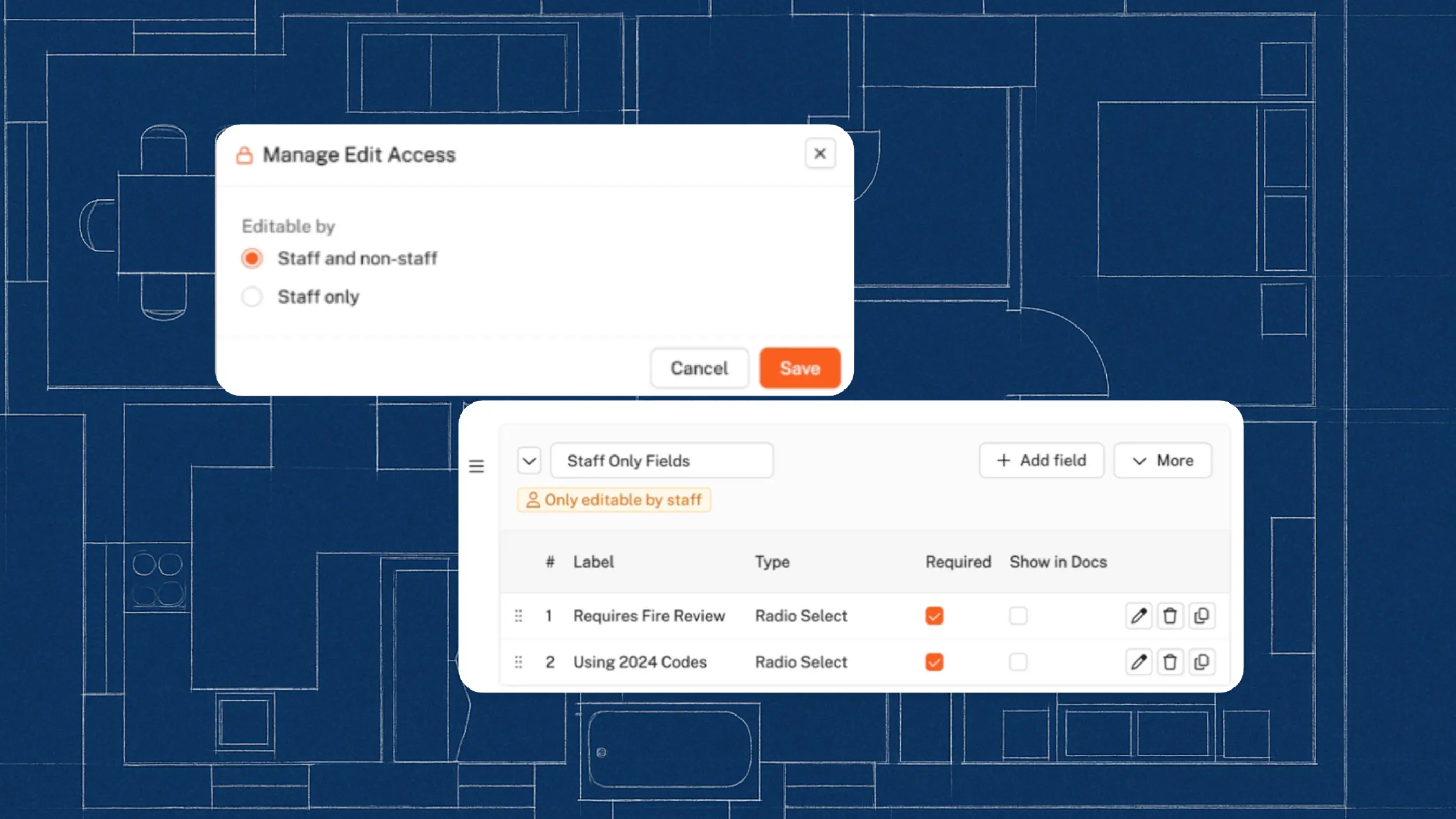Edit the Requires Fire Review field

click(x=1138, y=616)
